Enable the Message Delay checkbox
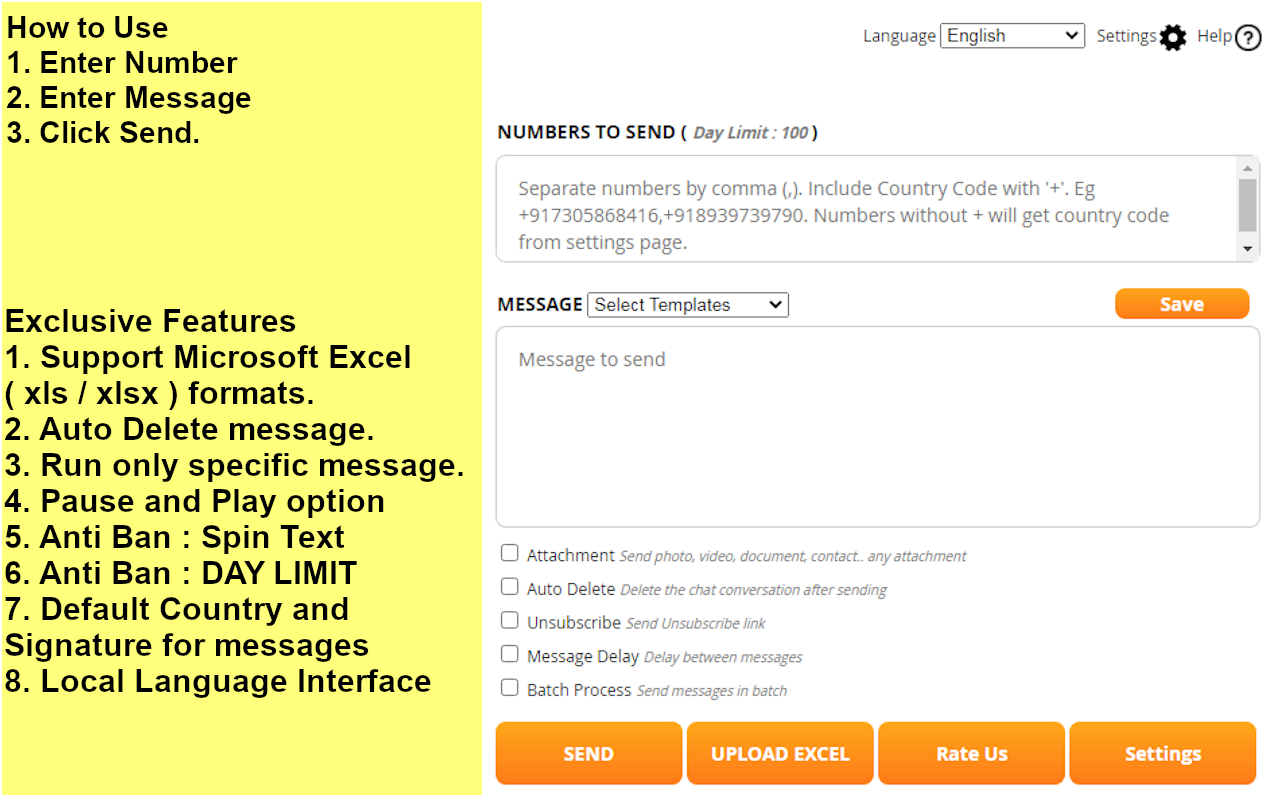Viewport: 1280px width, 800px height. point(510,654)
